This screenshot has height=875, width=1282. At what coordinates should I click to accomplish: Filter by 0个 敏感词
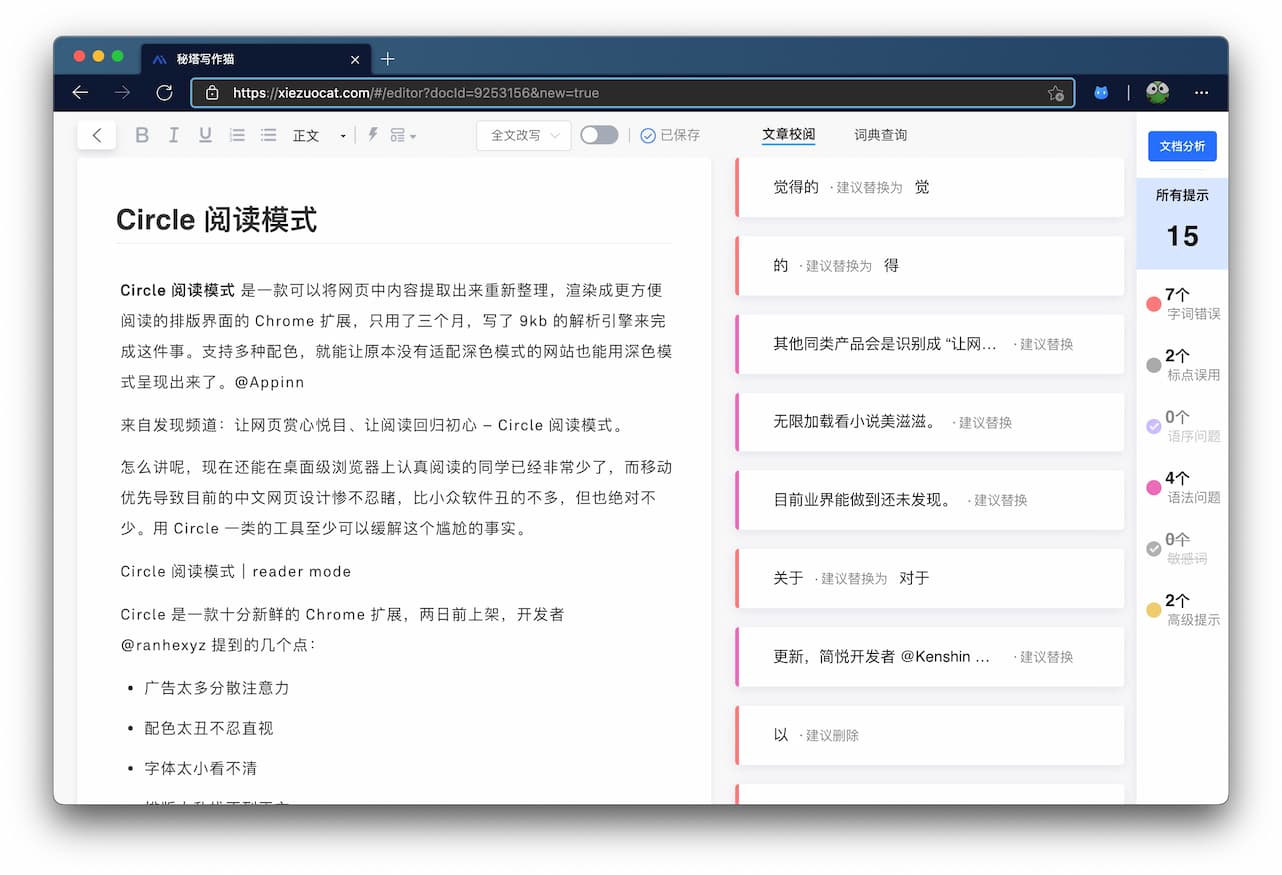(x=1183, y=548)
